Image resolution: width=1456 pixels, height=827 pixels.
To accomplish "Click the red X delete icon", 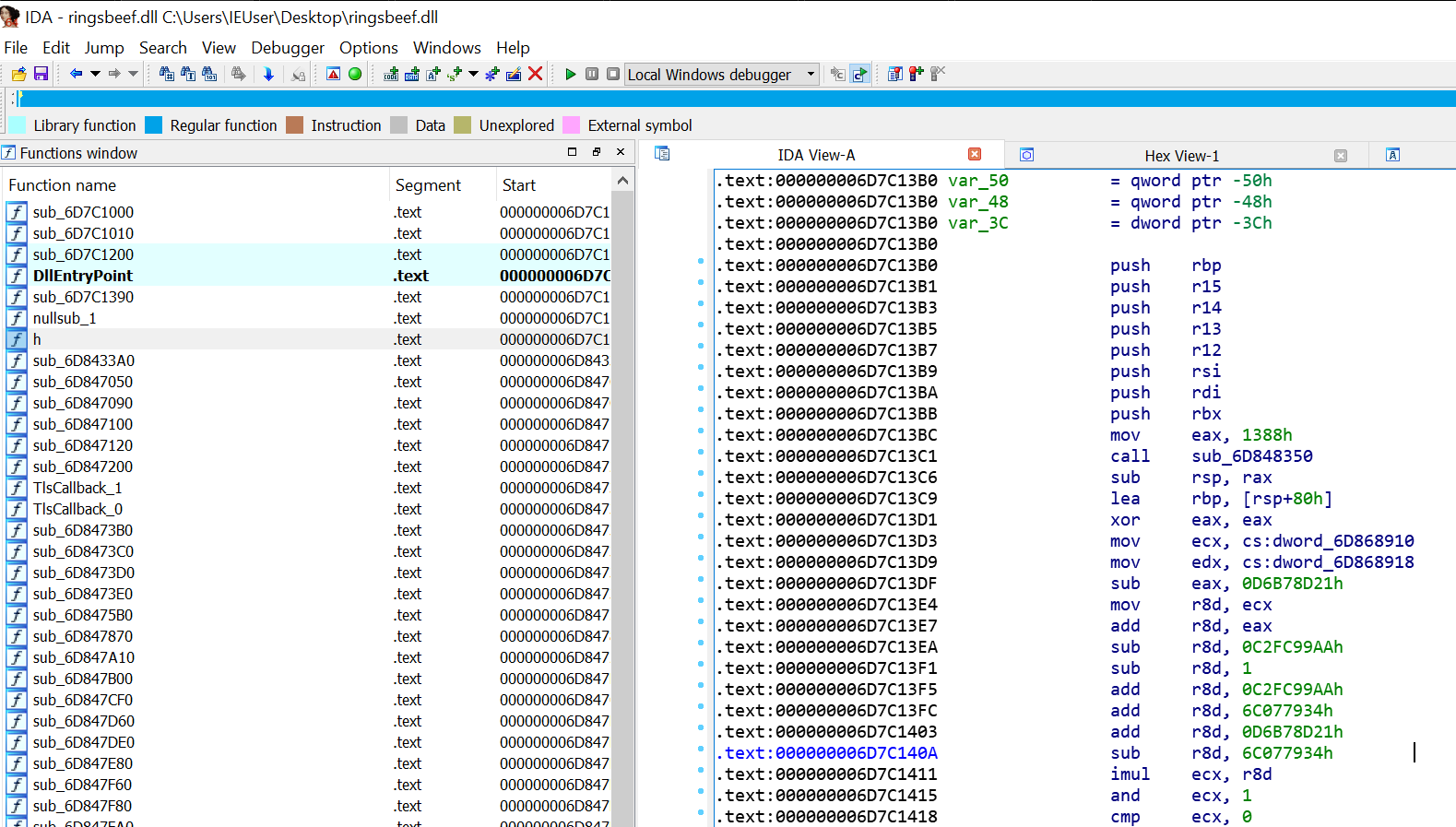I will 535,74.
